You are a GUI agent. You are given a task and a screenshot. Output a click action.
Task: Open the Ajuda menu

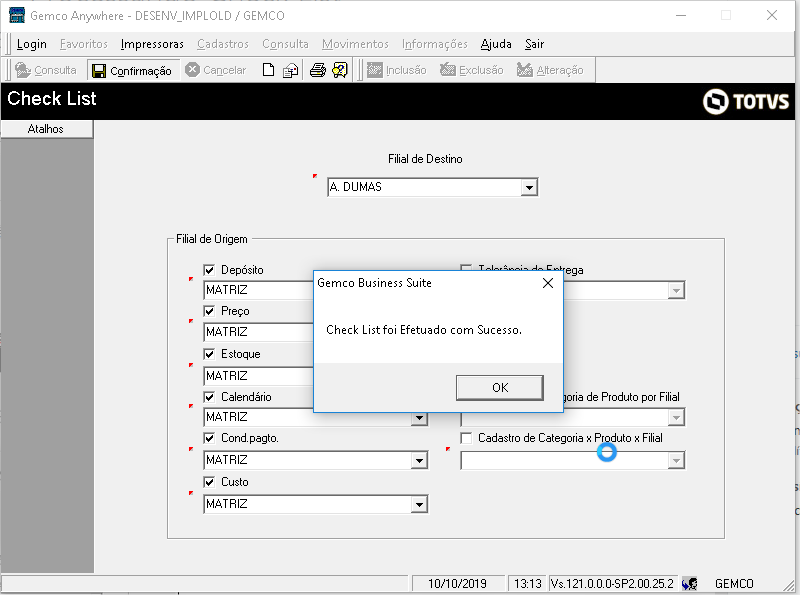coord(496,44)
